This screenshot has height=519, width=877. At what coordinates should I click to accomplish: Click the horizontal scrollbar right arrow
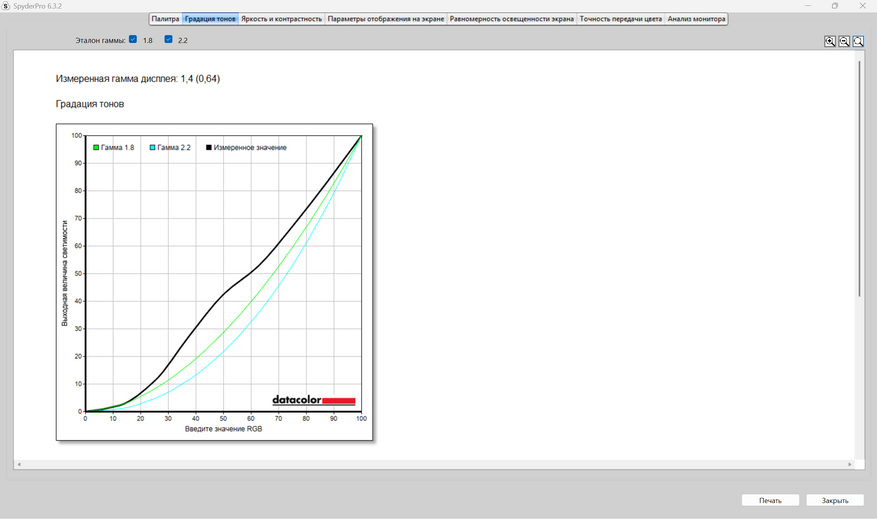pos(850,464)
